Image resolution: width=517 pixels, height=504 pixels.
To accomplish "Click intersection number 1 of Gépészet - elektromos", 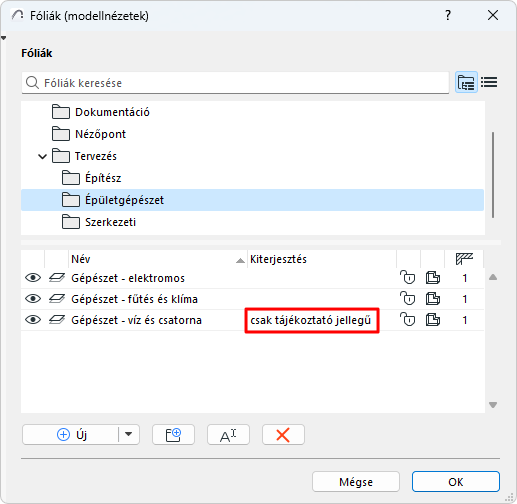I will (x=465, y=278).
